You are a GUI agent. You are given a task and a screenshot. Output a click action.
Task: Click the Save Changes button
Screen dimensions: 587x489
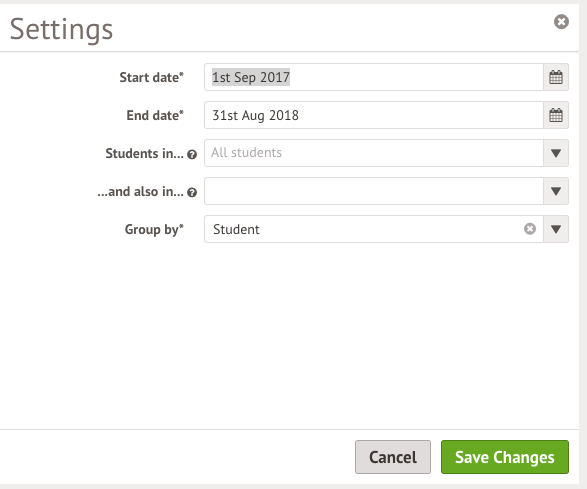505,457
